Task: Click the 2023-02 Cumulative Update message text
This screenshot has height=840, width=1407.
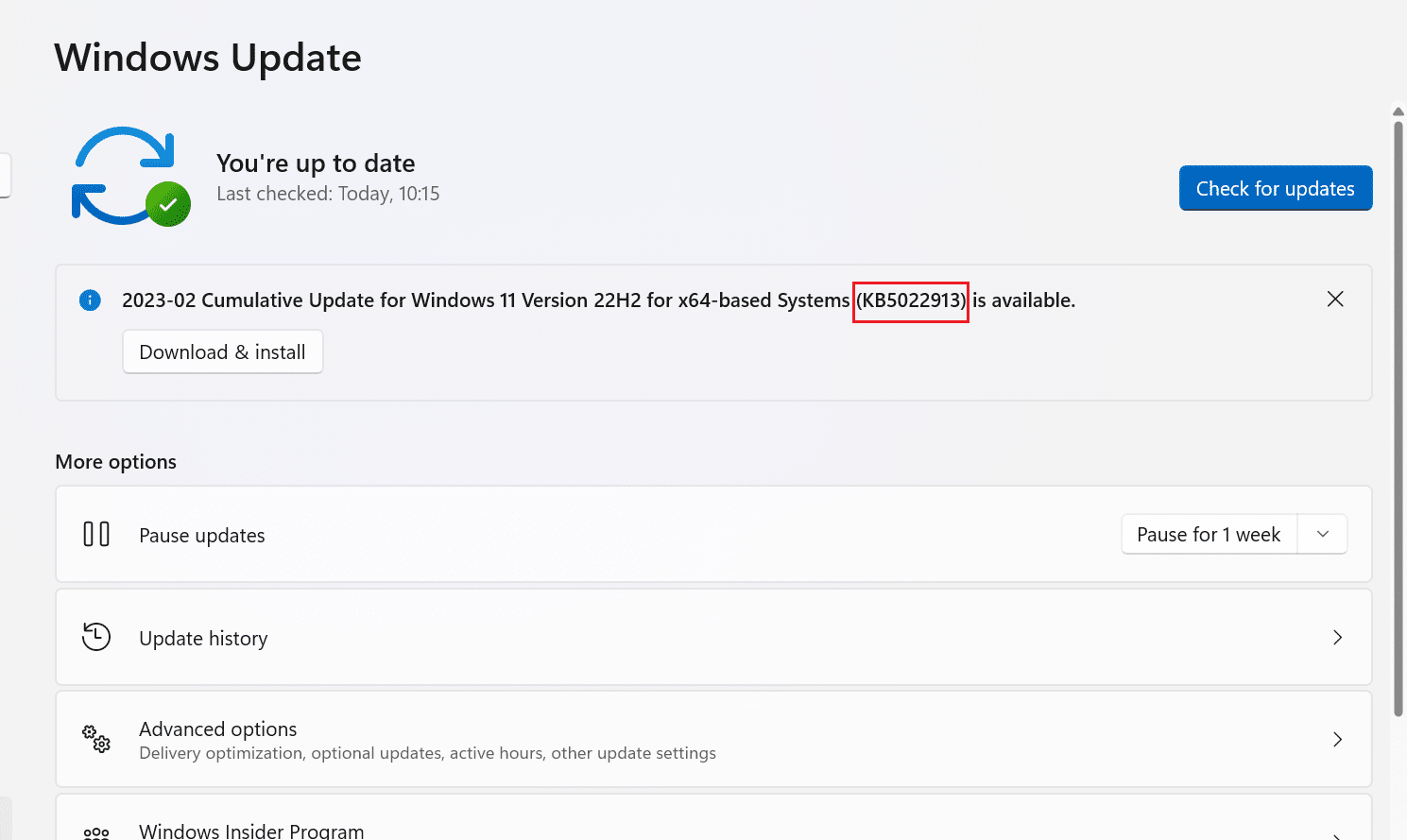Action: 598,300
